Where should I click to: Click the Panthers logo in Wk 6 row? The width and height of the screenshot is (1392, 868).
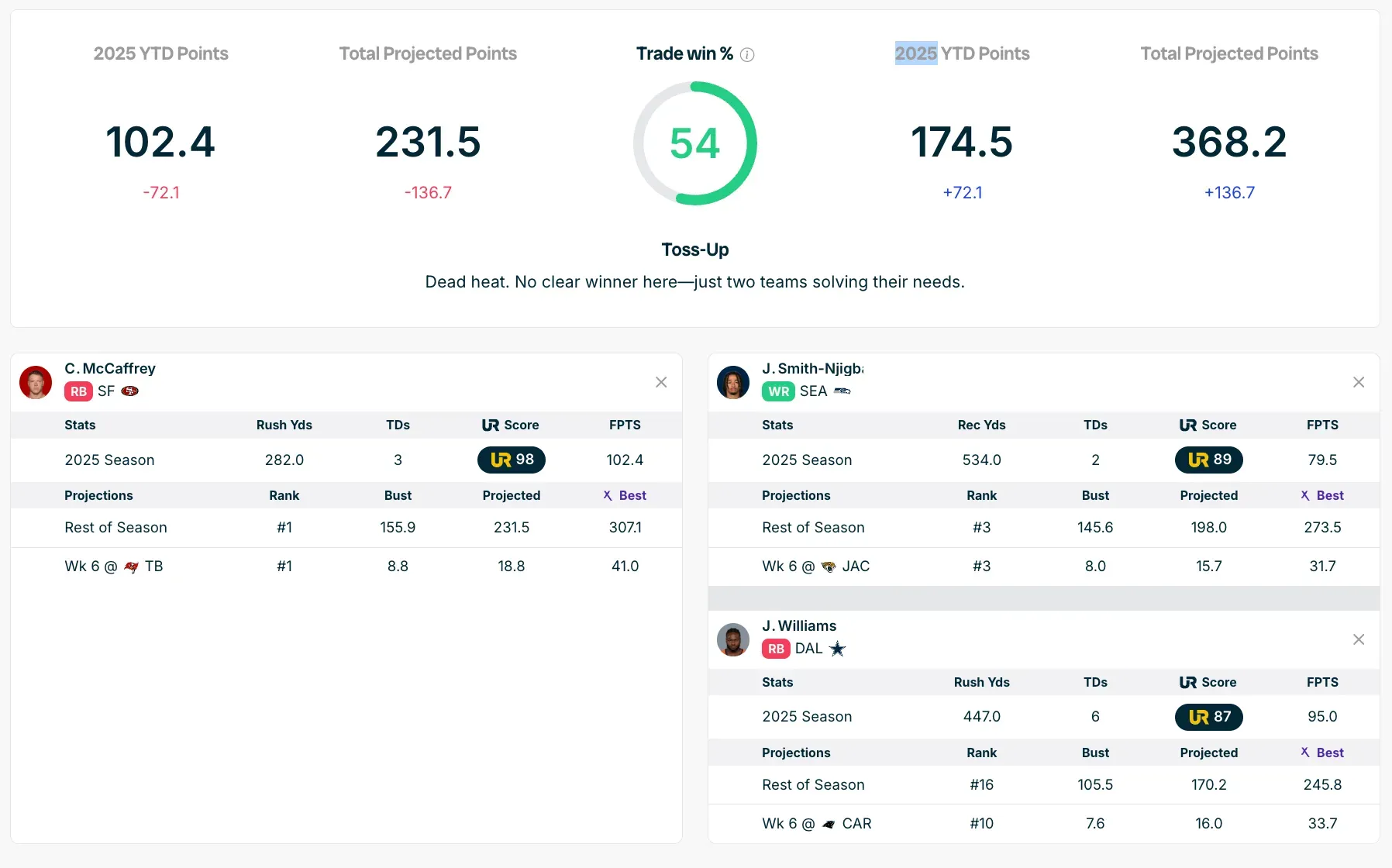pyautogui.click(x=829, y=825)
